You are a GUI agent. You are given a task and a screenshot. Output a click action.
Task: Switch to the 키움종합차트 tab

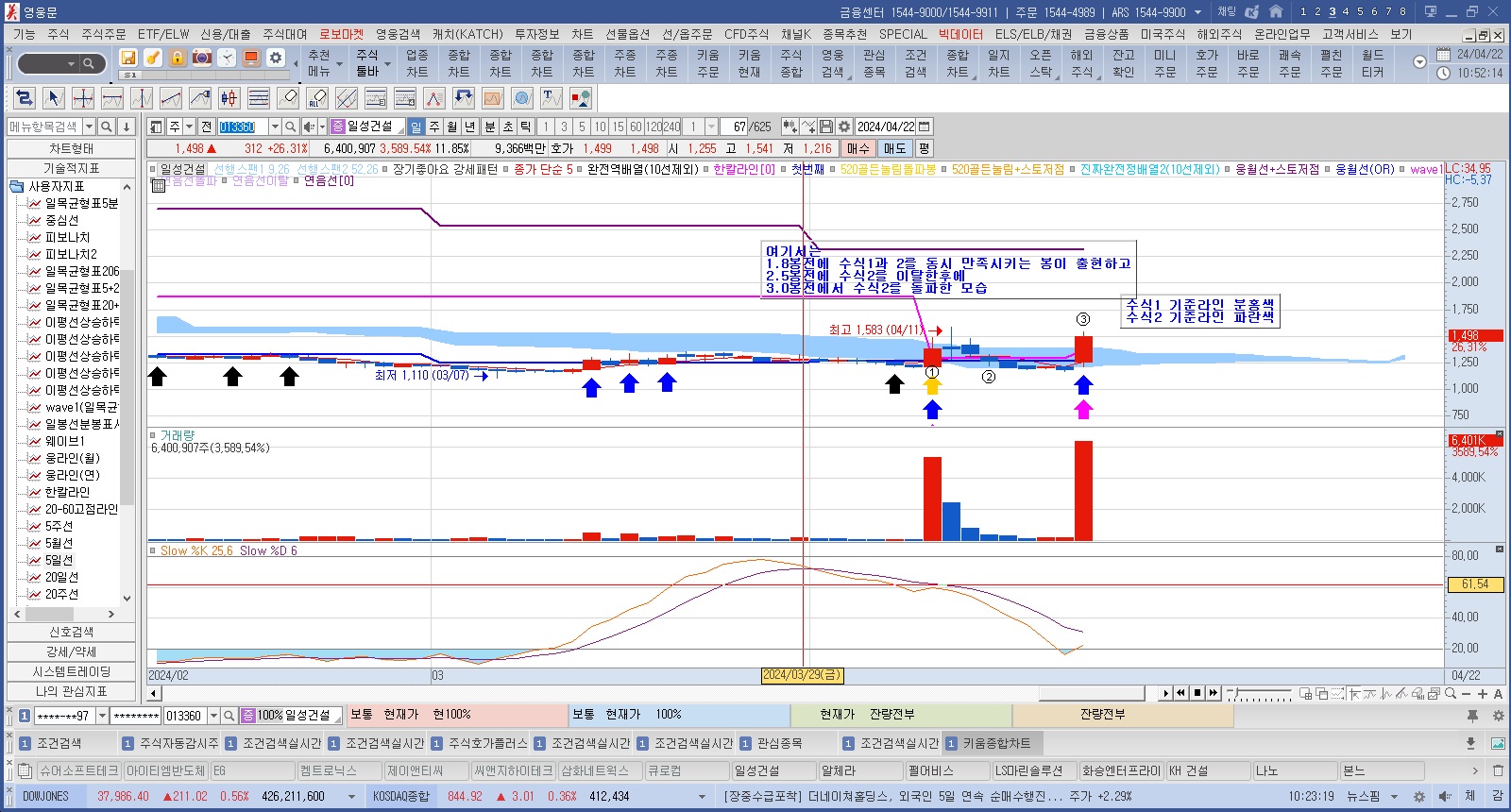[x=995, y=743]
